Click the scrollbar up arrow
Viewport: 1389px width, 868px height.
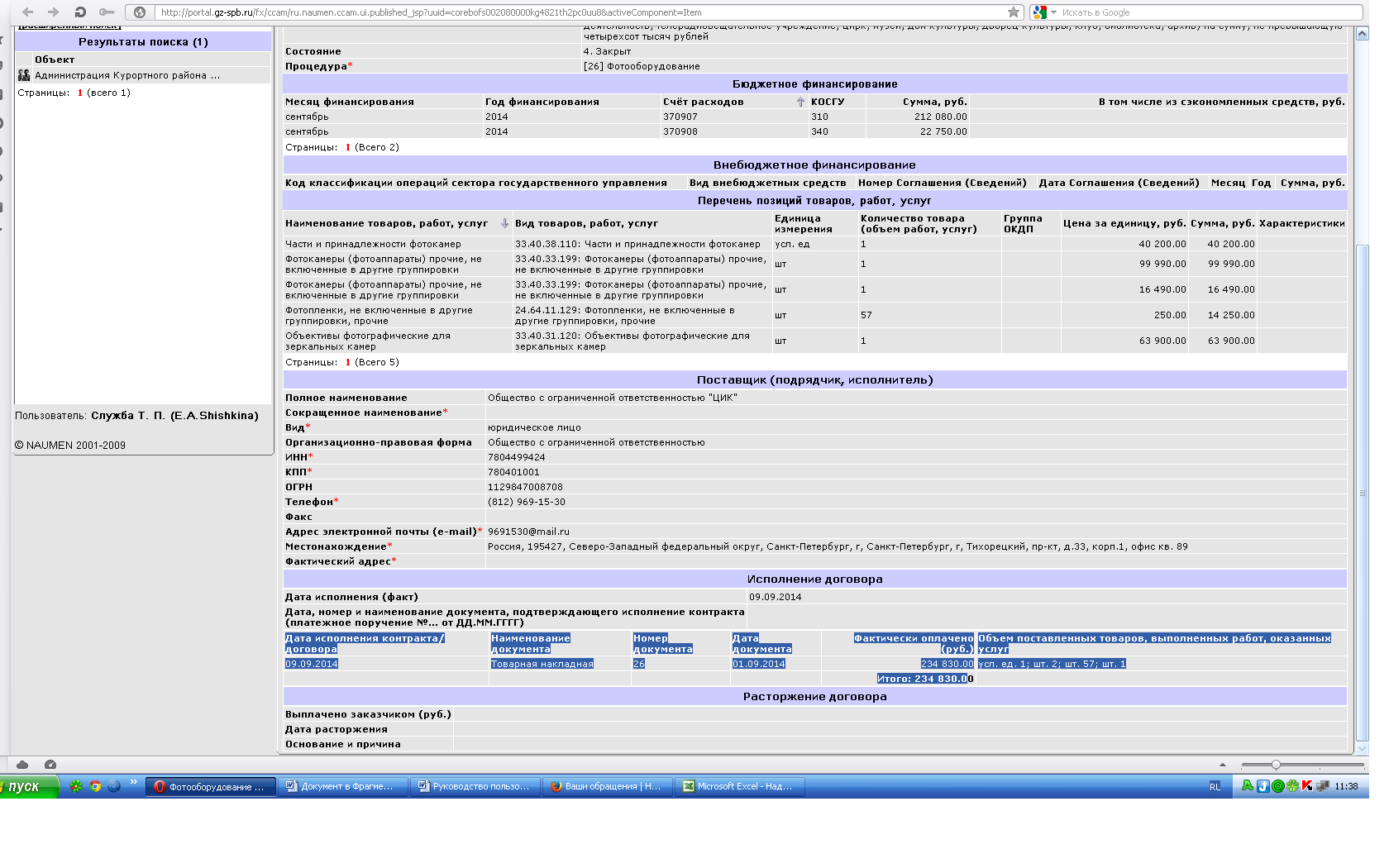pos(1363,33)
